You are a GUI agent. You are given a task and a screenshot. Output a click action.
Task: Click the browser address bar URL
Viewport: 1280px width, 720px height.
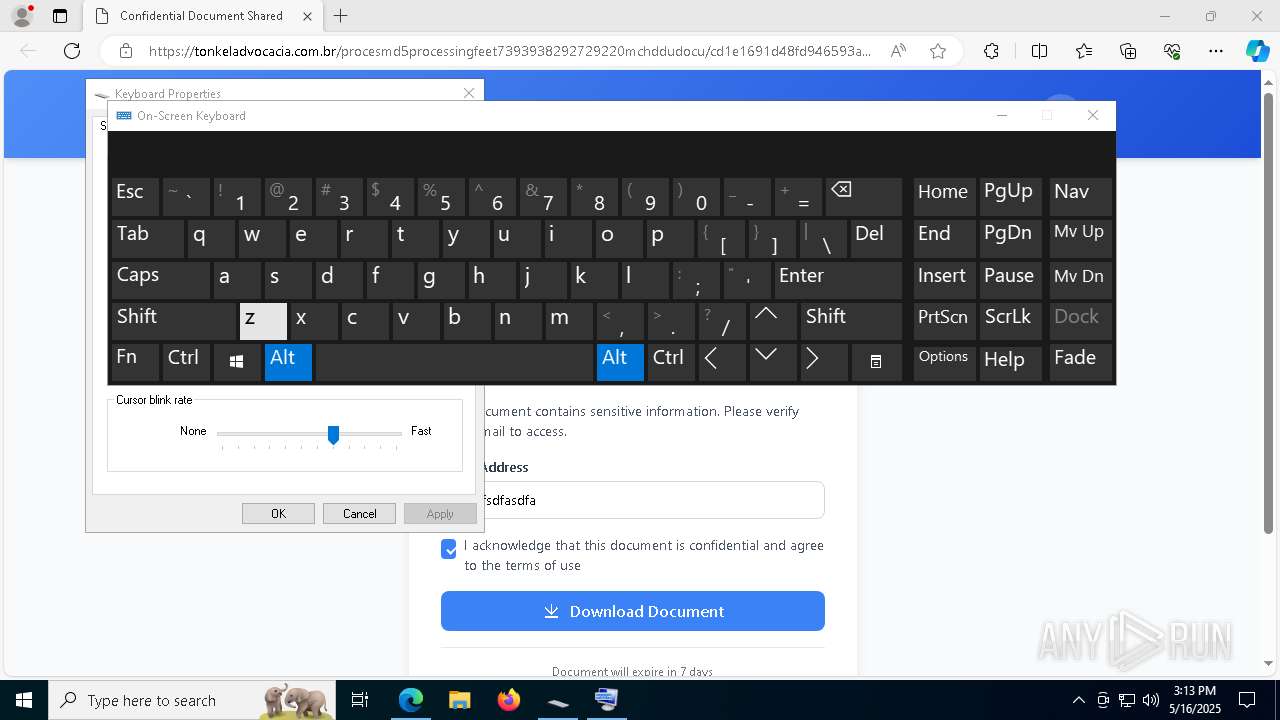click(510, 51)
